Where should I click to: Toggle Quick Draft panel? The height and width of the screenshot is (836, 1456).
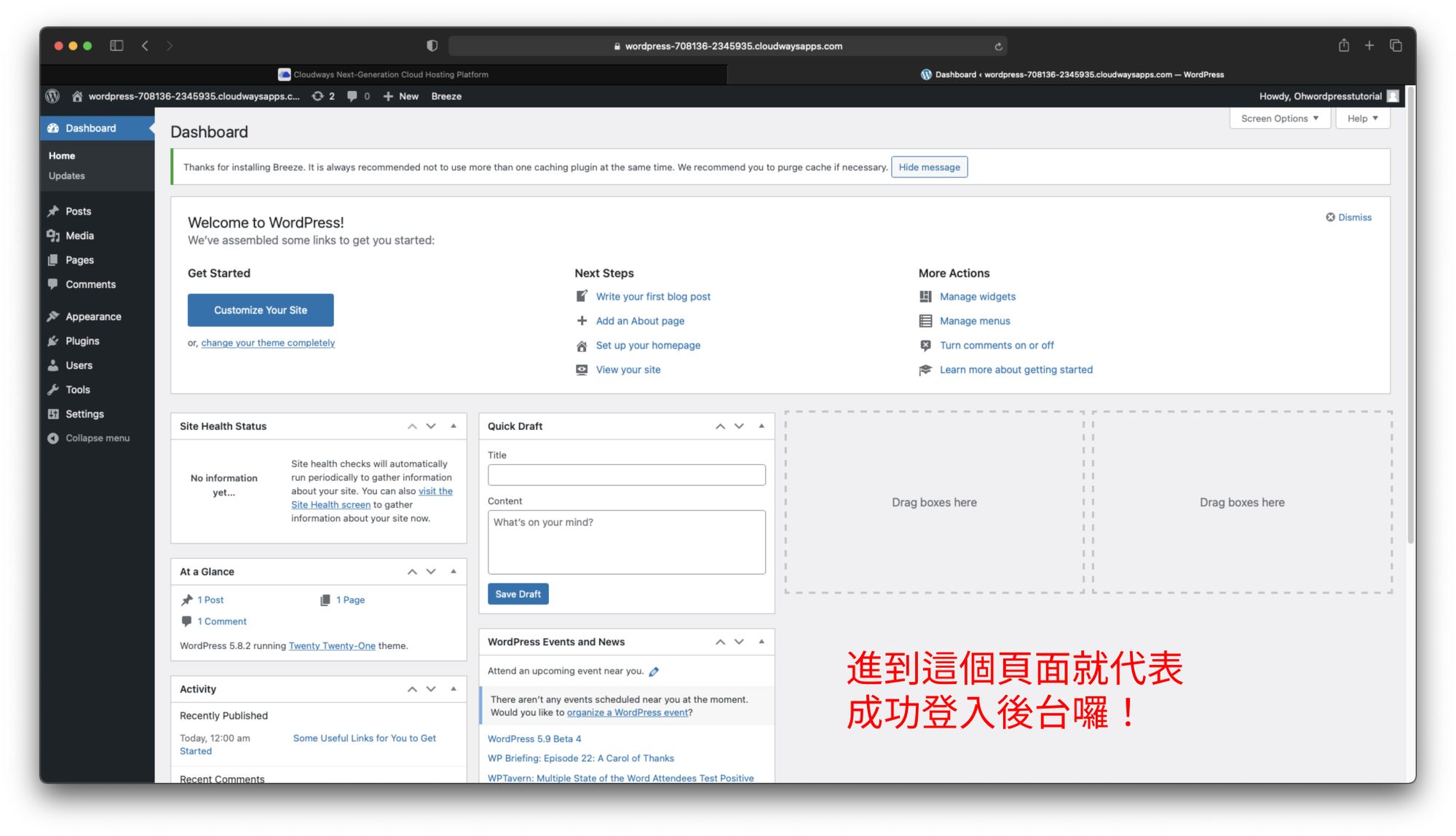click(761, 426)
